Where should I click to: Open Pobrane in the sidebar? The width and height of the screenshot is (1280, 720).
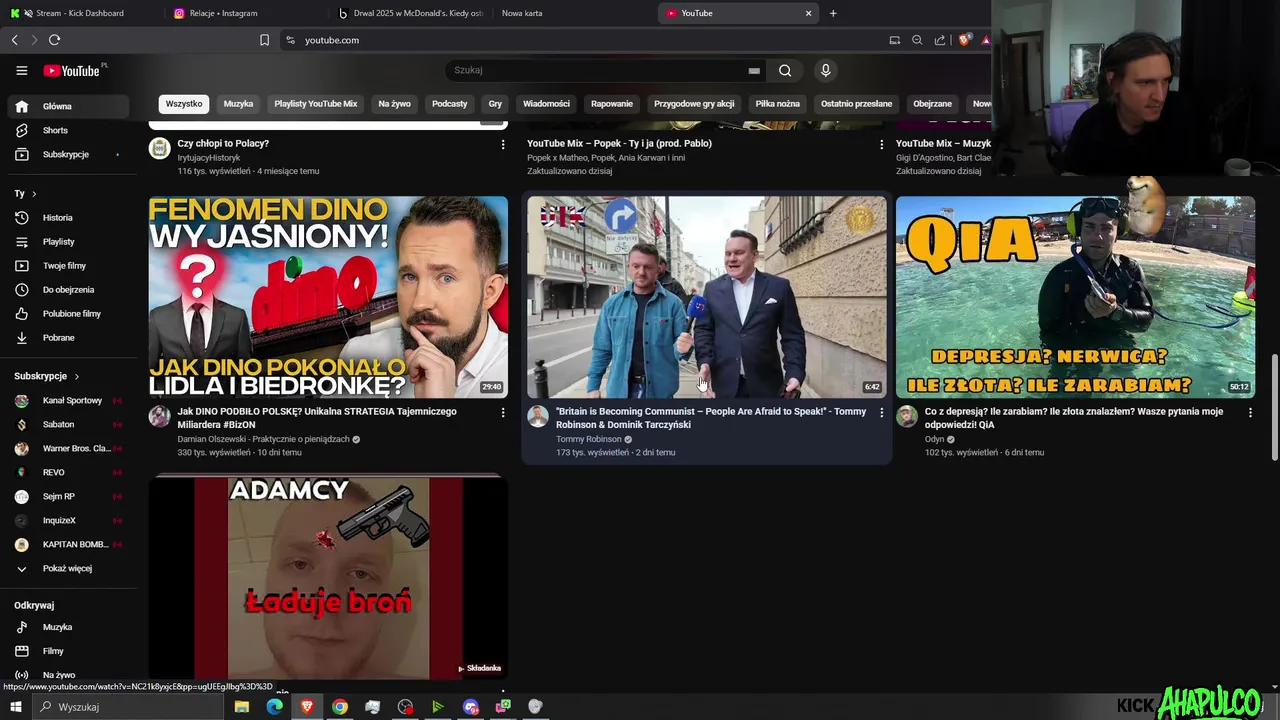(x=68, y=337)
